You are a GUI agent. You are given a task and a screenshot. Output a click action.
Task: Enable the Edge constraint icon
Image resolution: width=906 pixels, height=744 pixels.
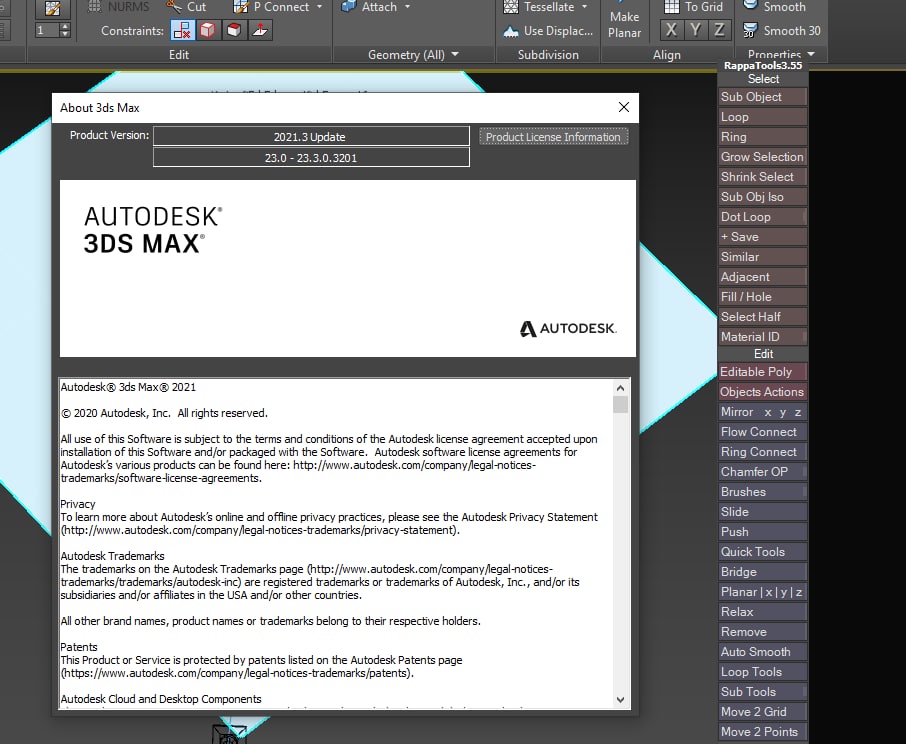click(208, 30)
